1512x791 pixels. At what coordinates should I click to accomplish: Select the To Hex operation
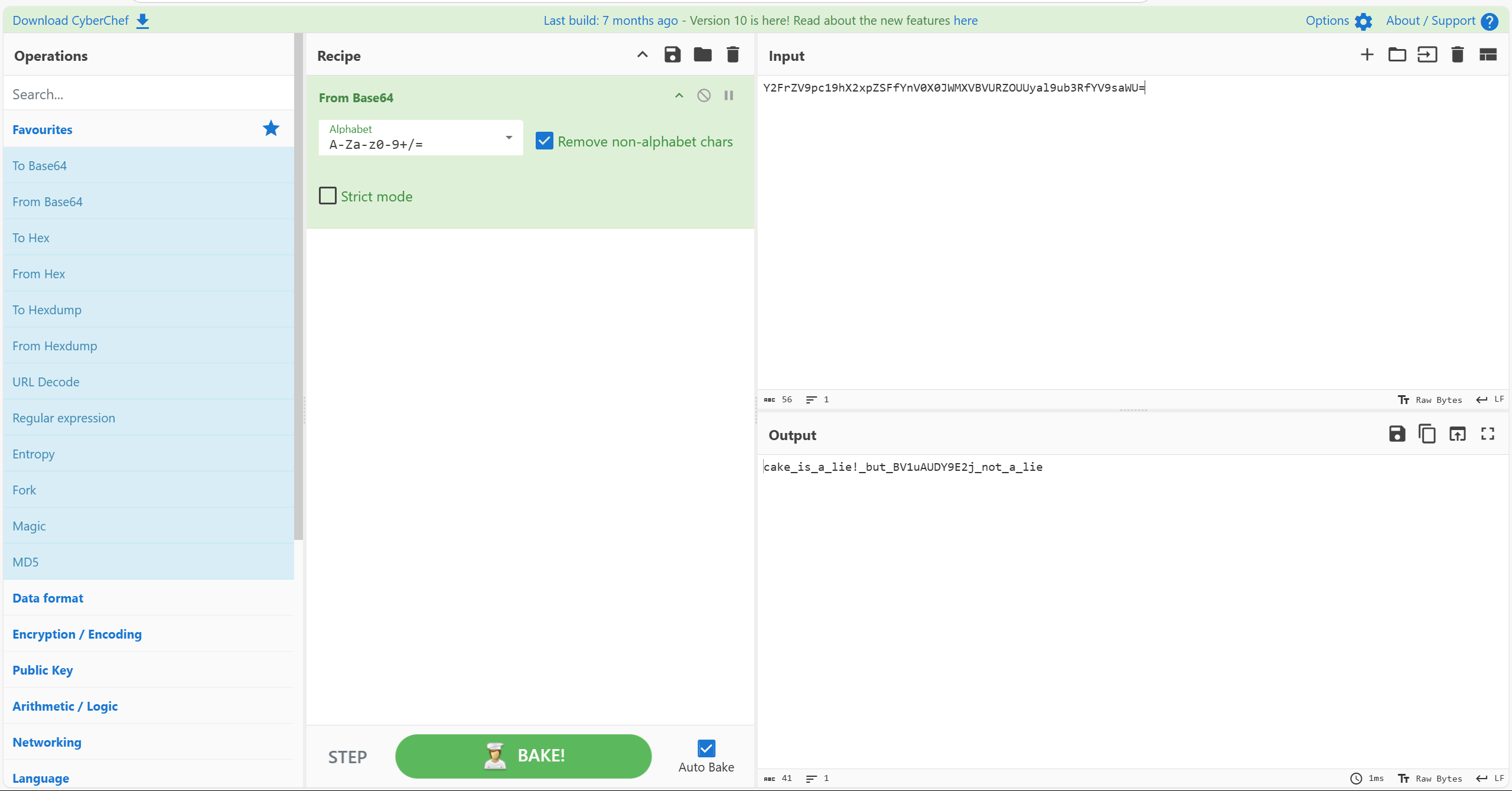(x=149, y=237)
